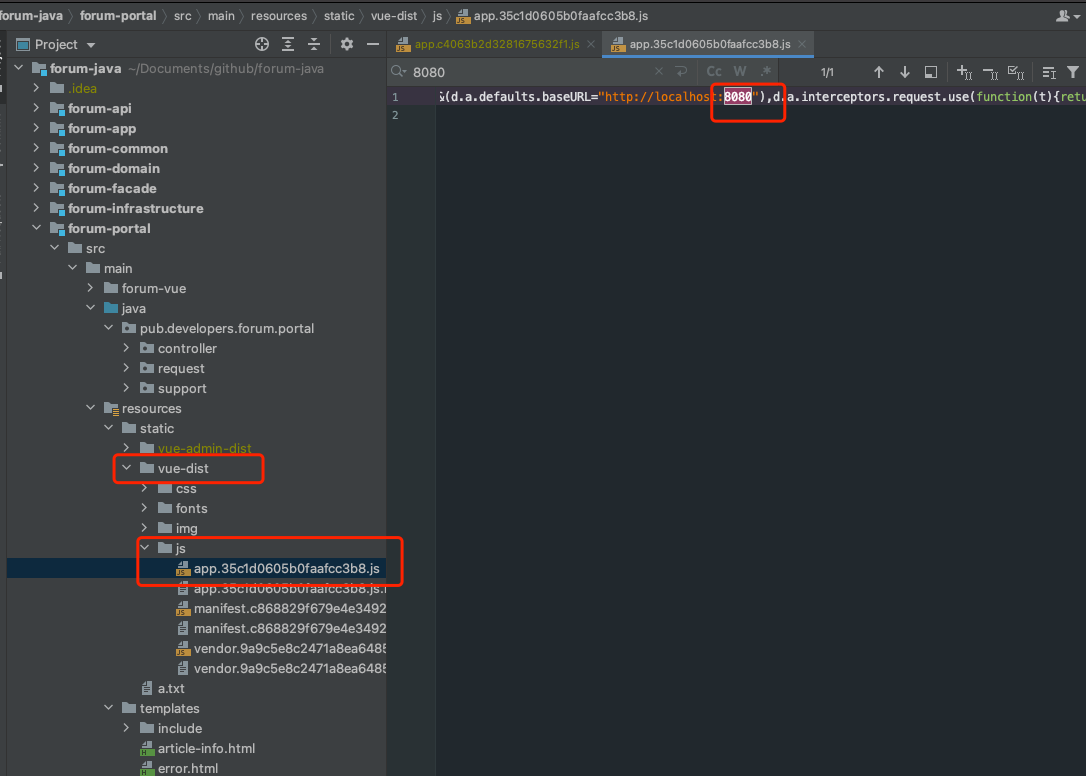Click forum-portal in the breadcrumb
Viewport: 1086px width, 776px height.
[x=118, y=16]
